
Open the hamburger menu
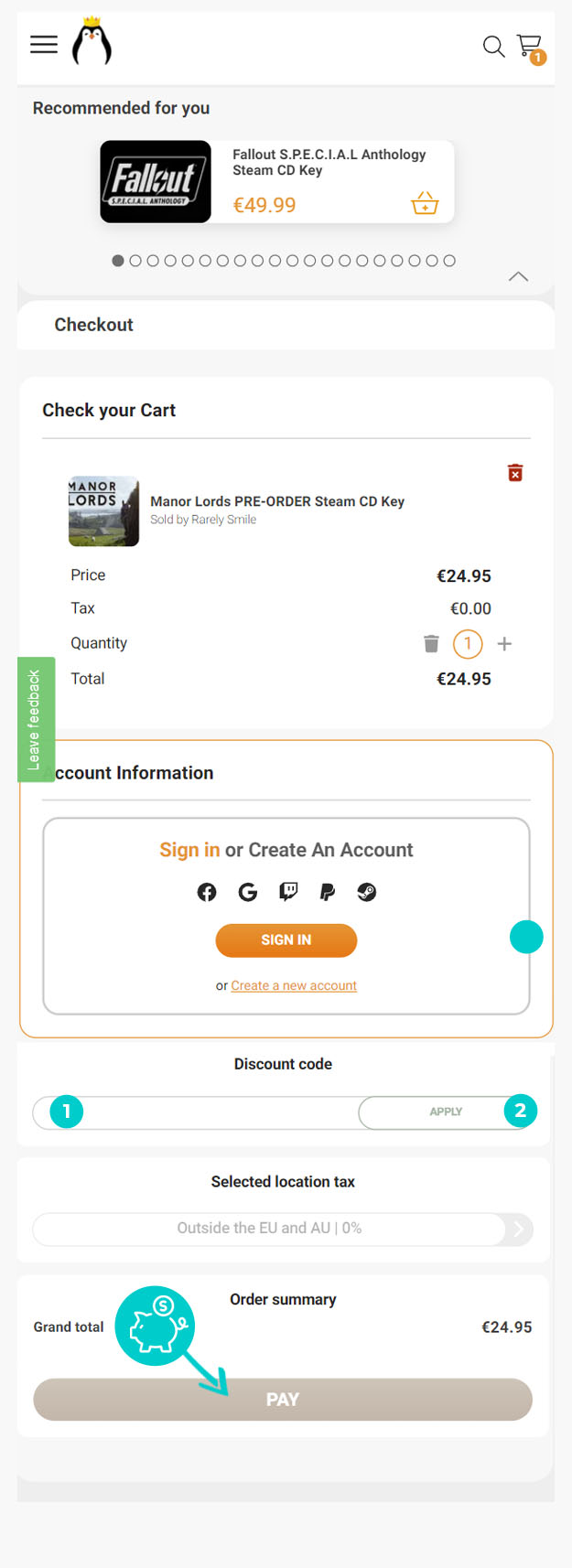click(x=43, y=44)
